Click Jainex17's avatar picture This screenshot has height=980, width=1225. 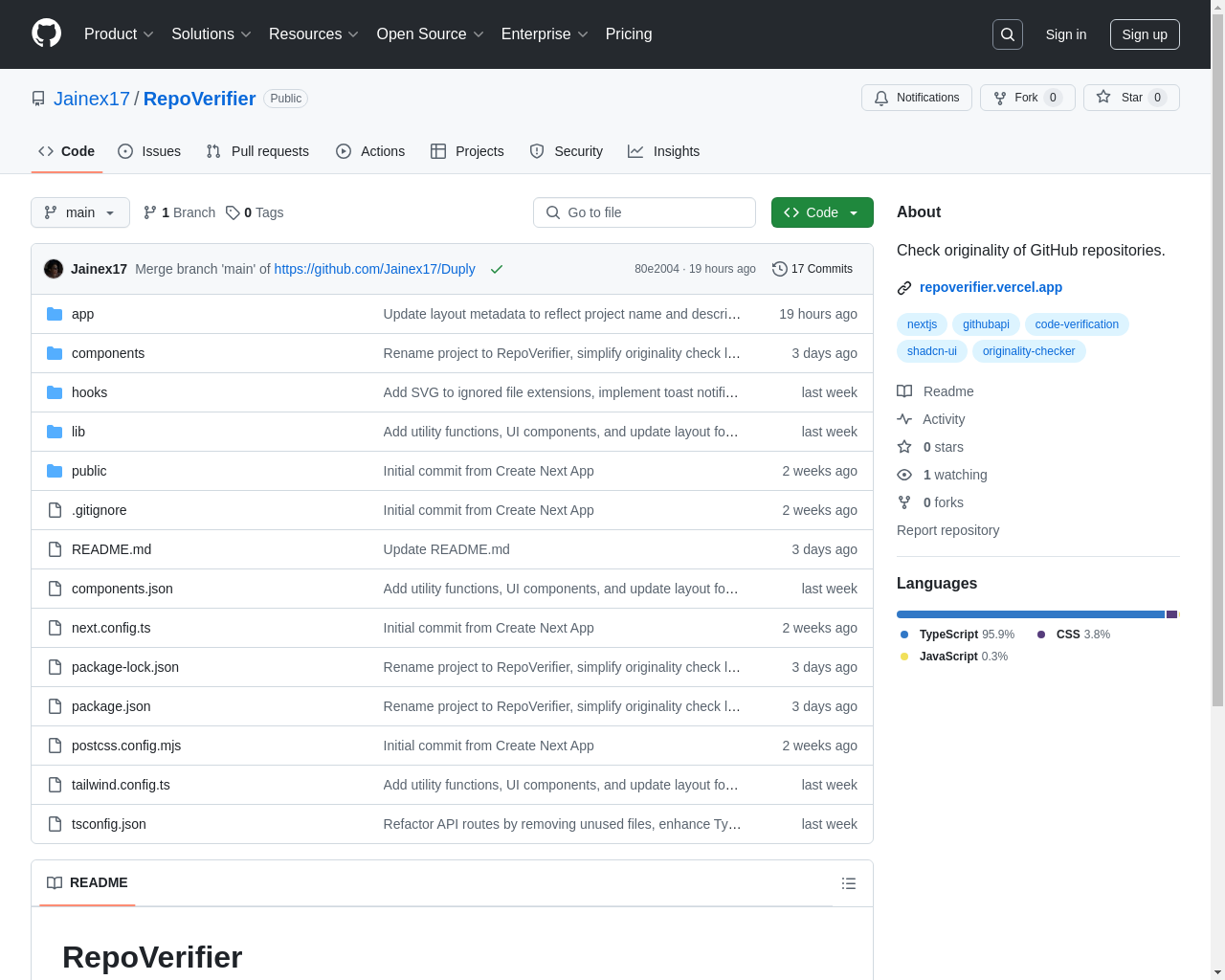point(54,269)
